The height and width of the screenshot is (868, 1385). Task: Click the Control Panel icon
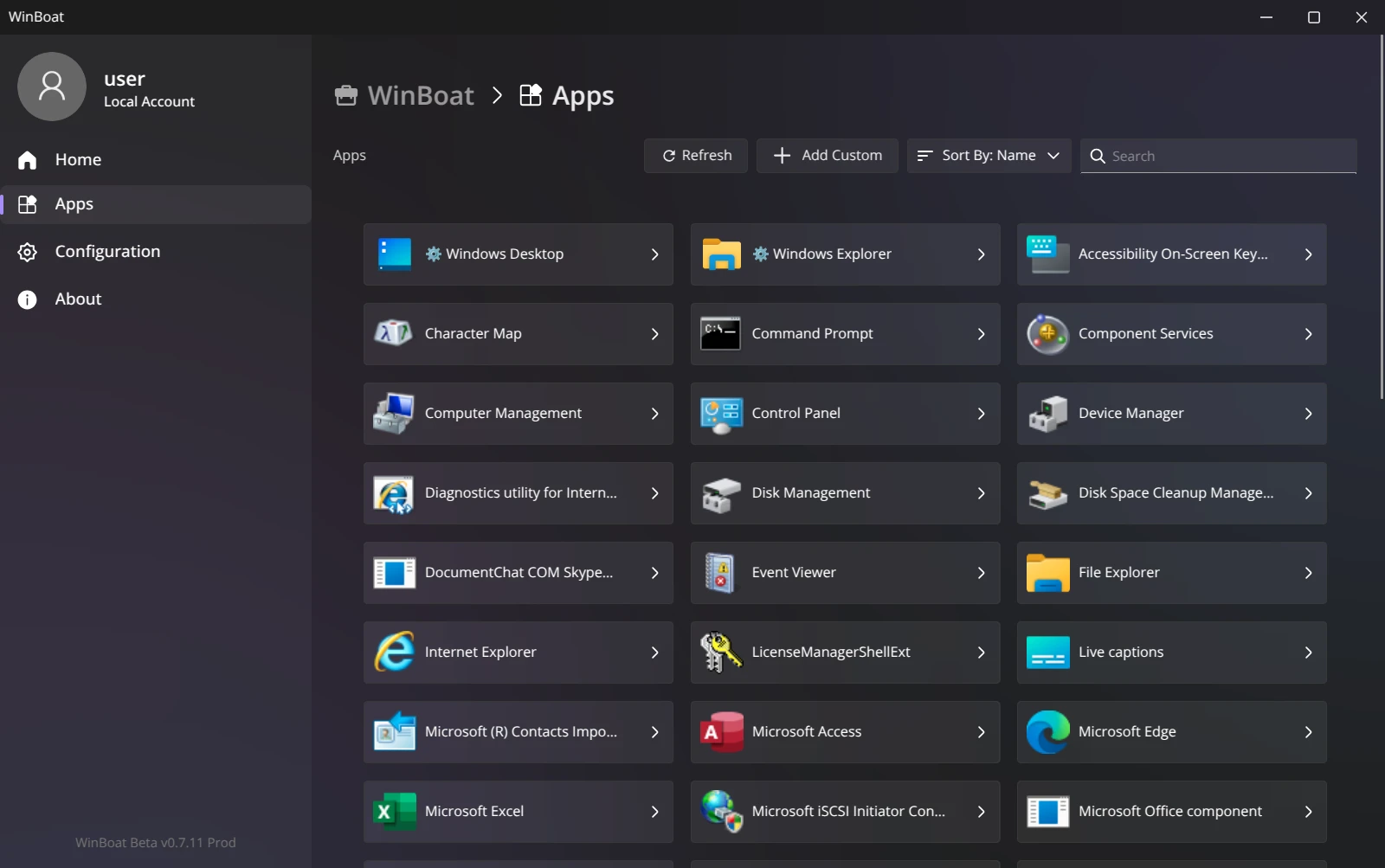(720, 414)
